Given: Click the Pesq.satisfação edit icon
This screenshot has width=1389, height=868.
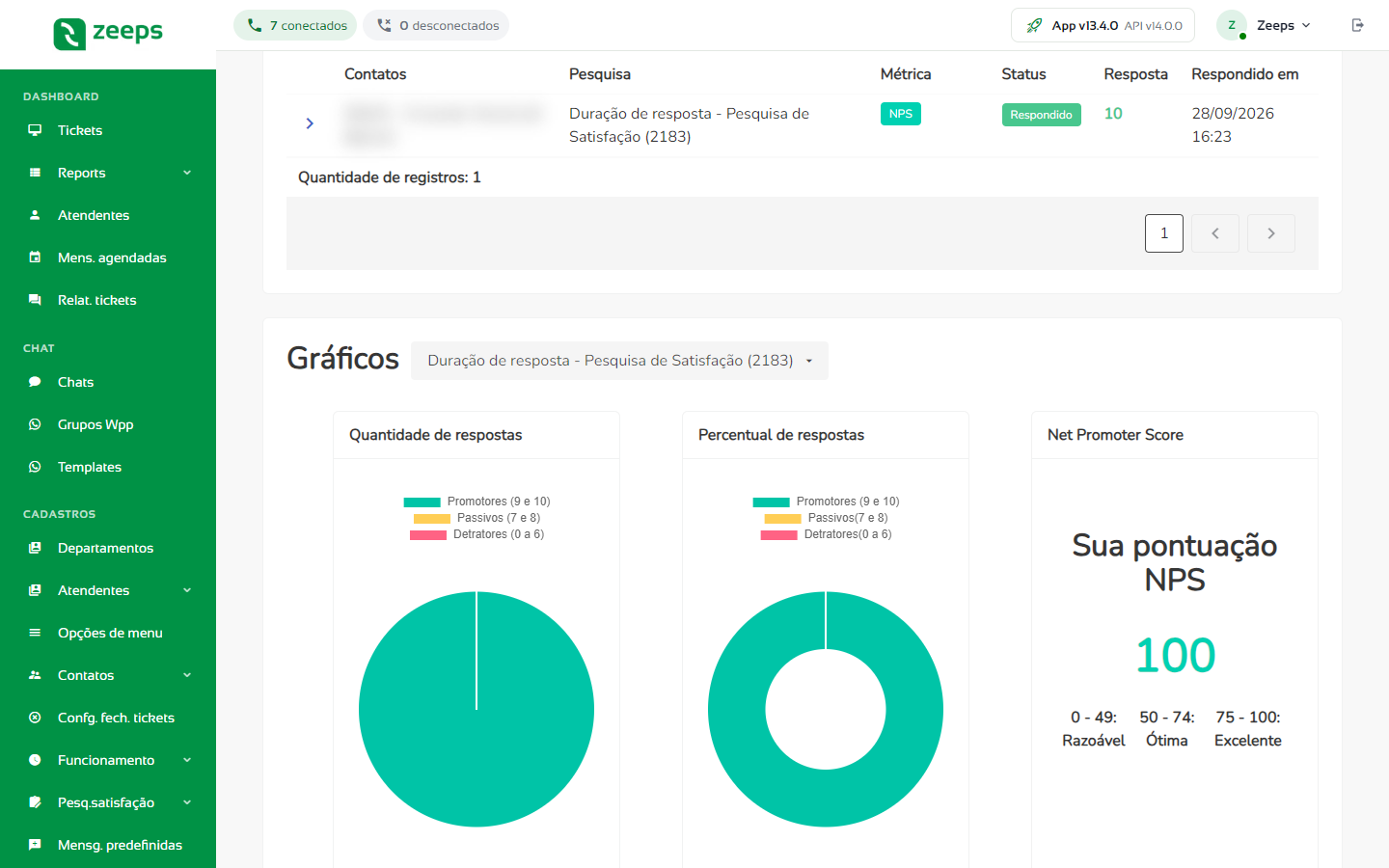Looking at the screenshot, I should pyautogui.click(x=35, y=802).
